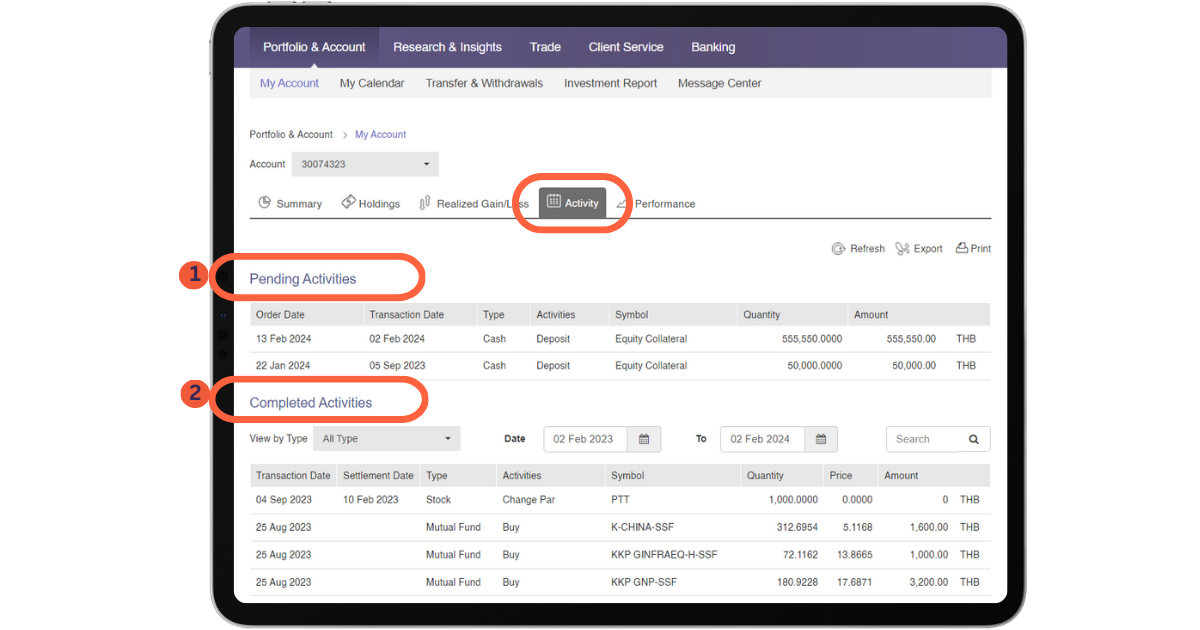Open the Research & Insights menu
This screenshot has width=1200, height=630.
pyautogui.click(x=447, y=47)
